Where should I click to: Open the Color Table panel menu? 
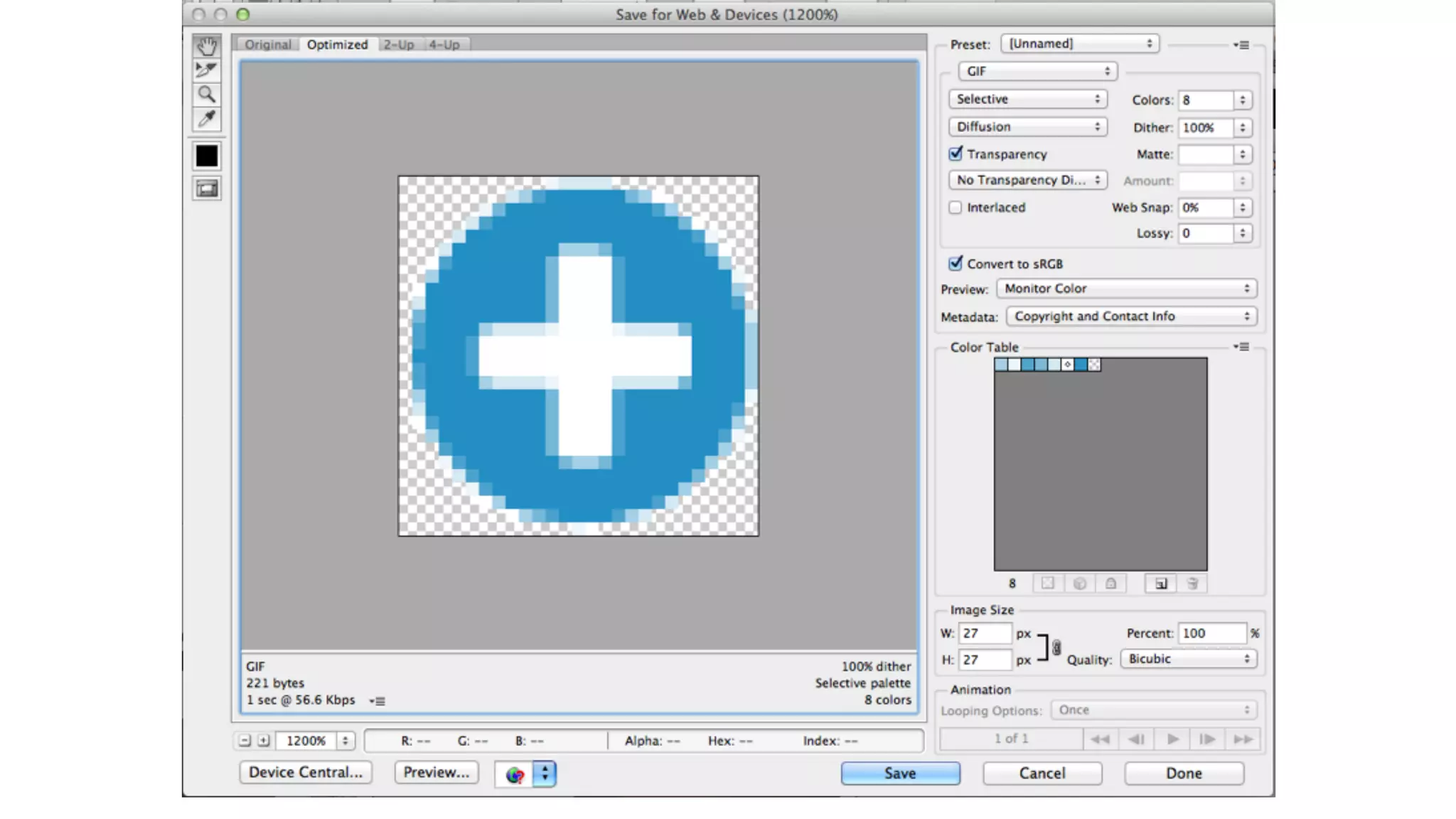1241,347
